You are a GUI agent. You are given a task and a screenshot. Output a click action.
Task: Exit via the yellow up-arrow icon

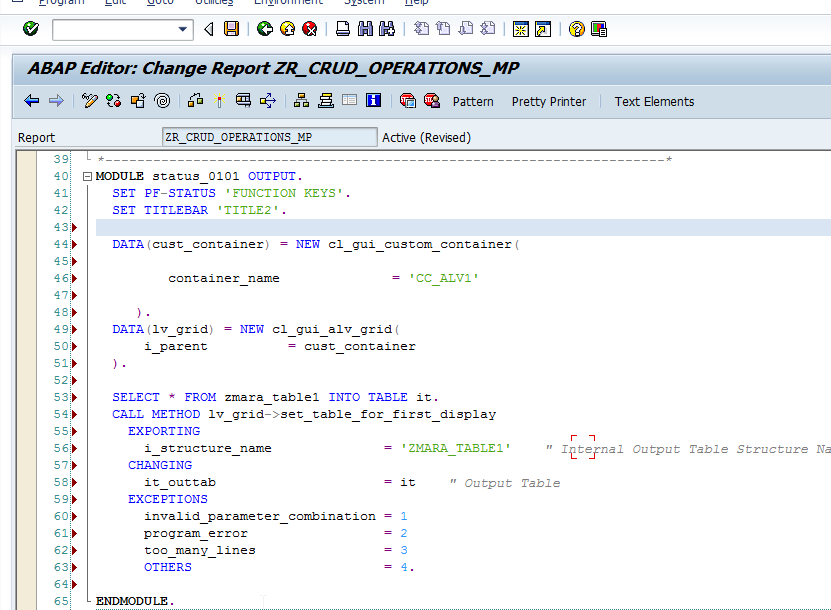tap(286, 29)
